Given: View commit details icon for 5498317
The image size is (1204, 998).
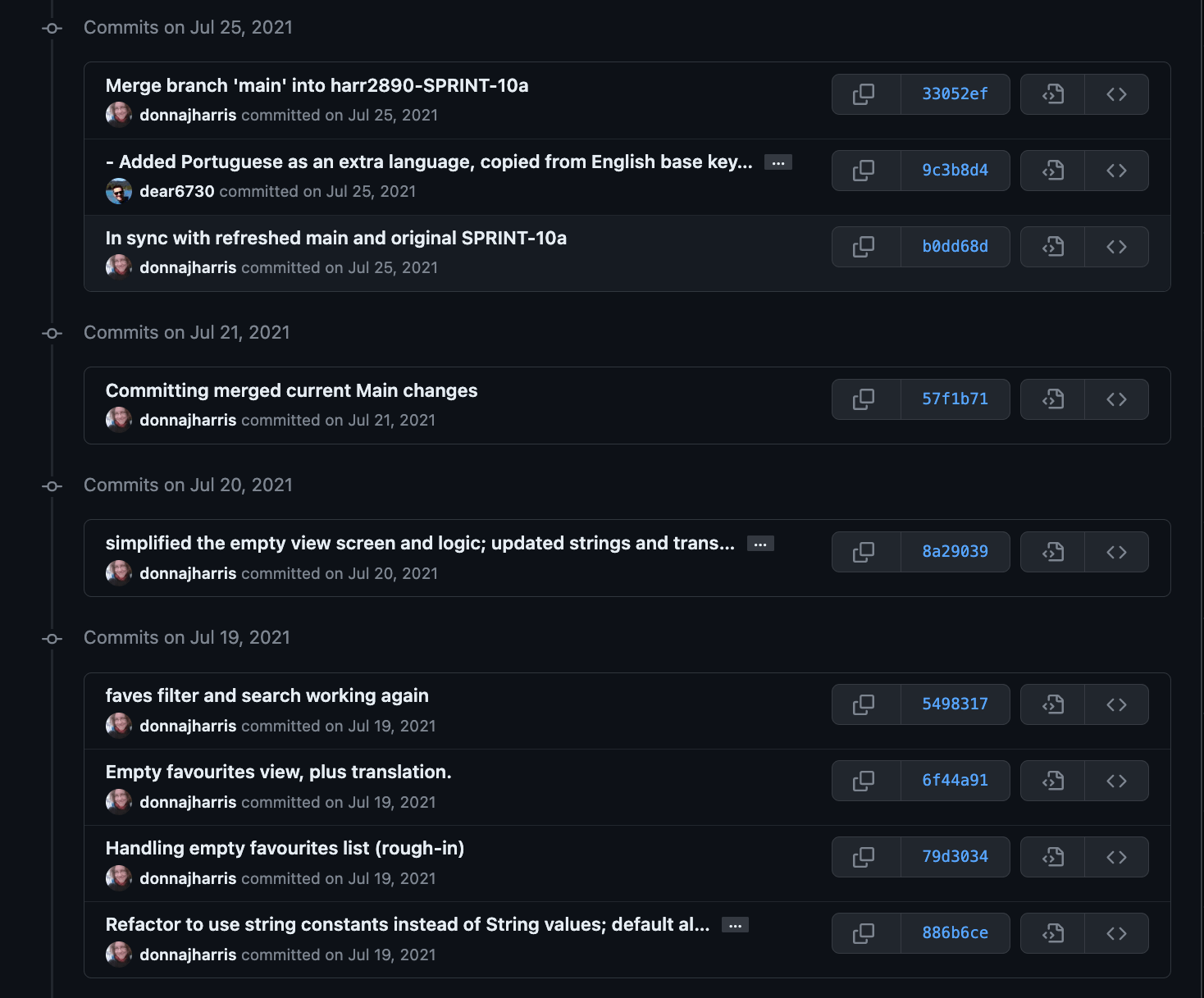Looking at the screenshot, I should [x=1053, y=704].
